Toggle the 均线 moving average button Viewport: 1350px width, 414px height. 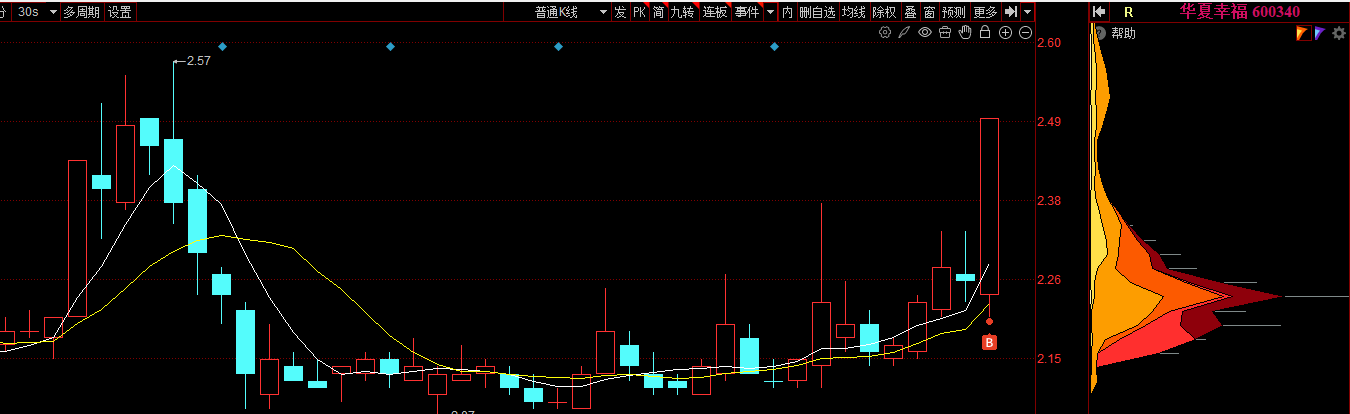point(853,12)
